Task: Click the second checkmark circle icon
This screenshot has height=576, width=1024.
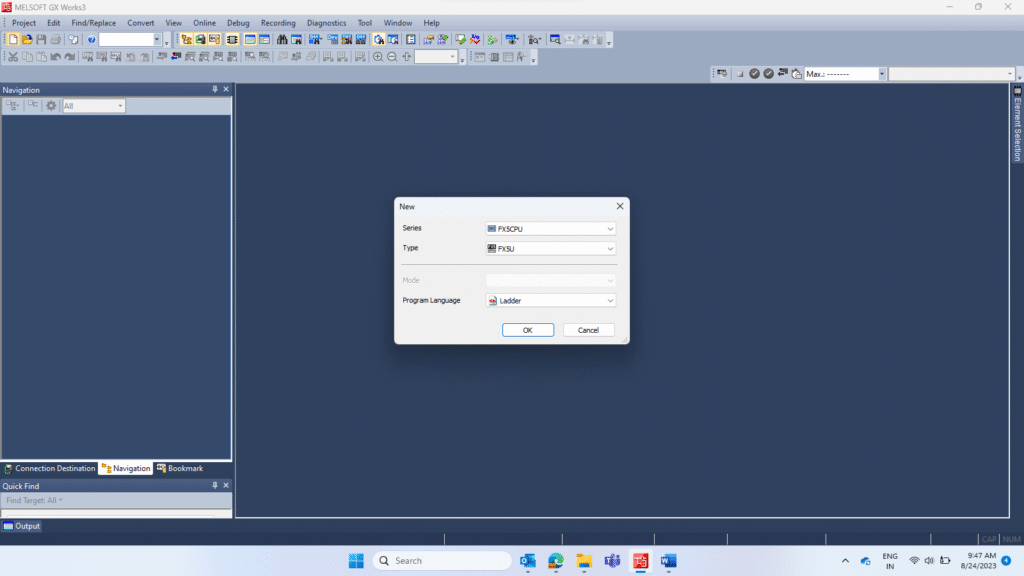Action: 769,74
